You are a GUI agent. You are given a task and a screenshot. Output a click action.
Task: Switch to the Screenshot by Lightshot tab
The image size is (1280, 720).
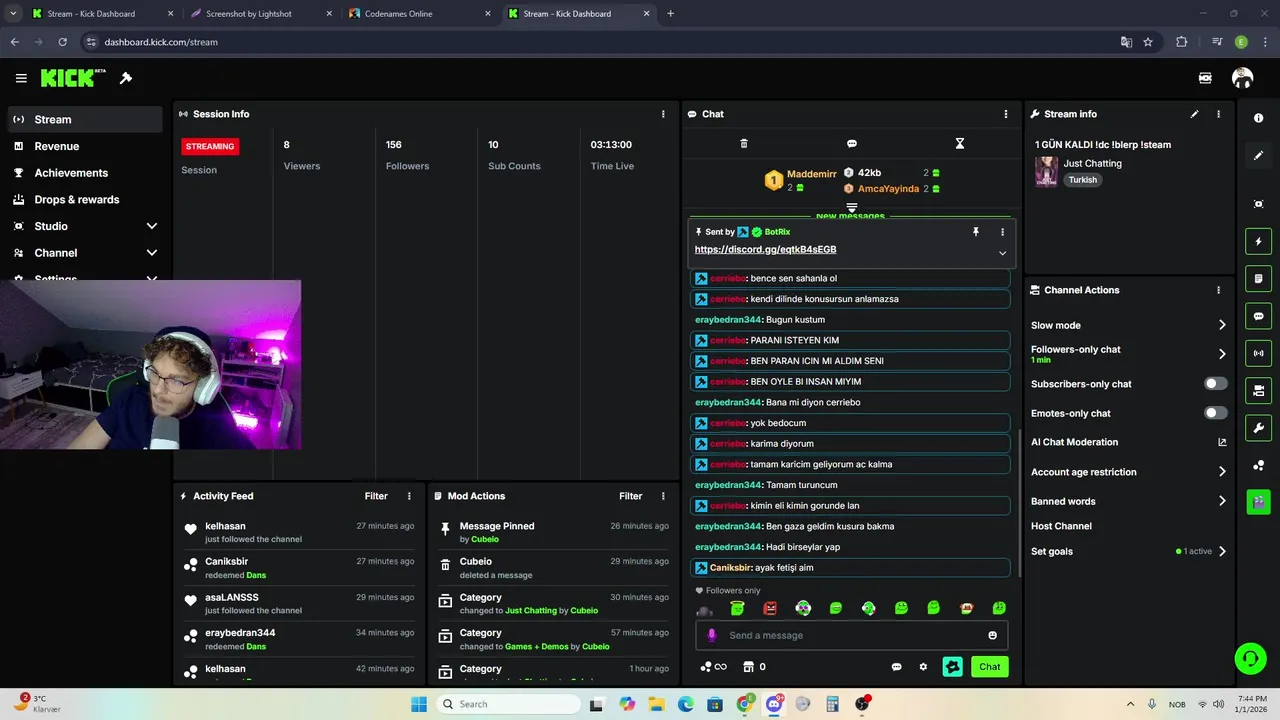tap(260, 14)
